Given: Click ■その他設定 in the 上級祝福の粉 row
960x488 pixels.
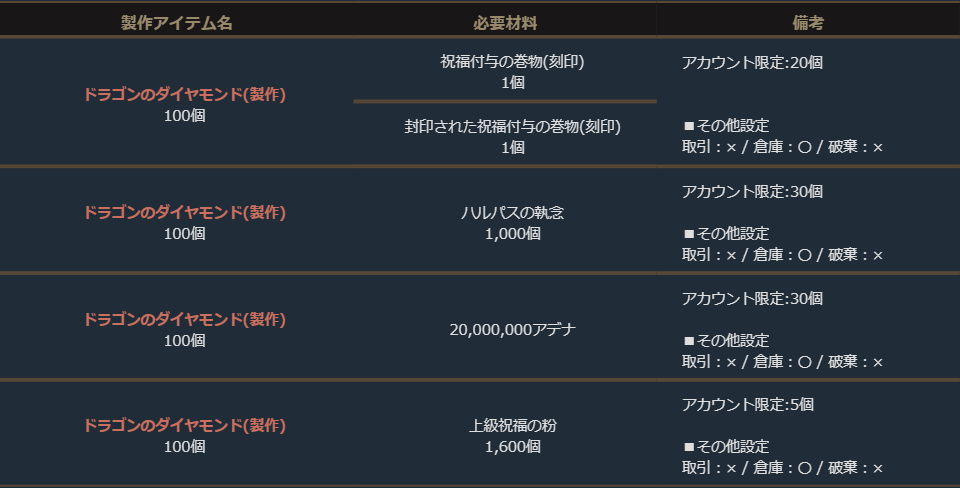Looking at the screenshot, I should tap(726, 447).
